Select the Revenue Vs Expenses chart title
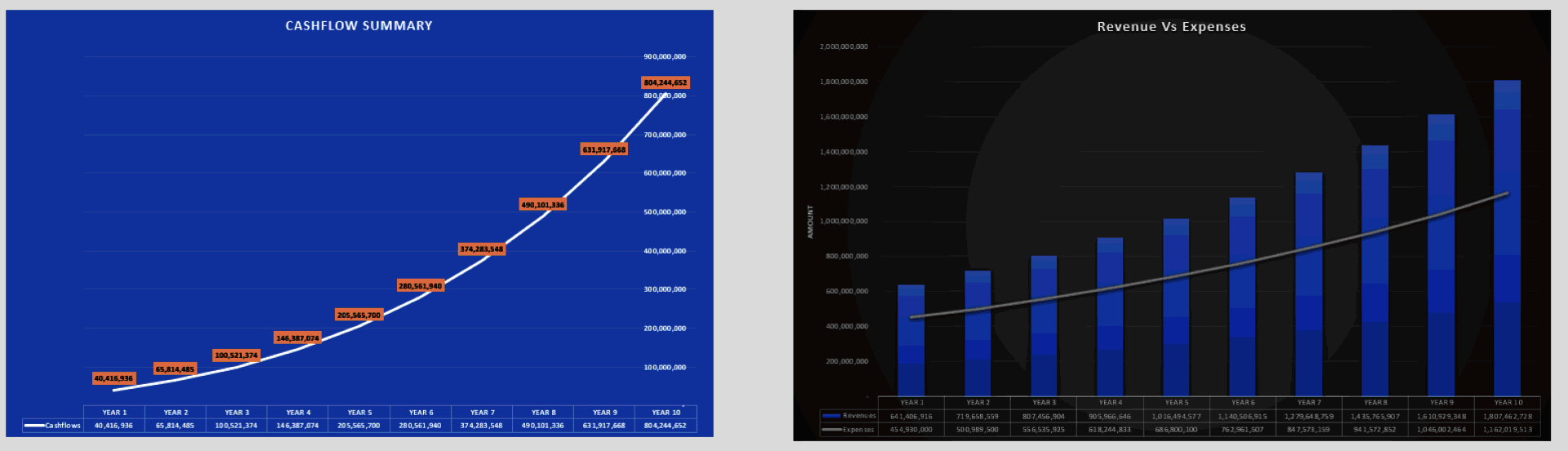Image resolution: width=1568 pixels, height=451 pixels. 1171,27
